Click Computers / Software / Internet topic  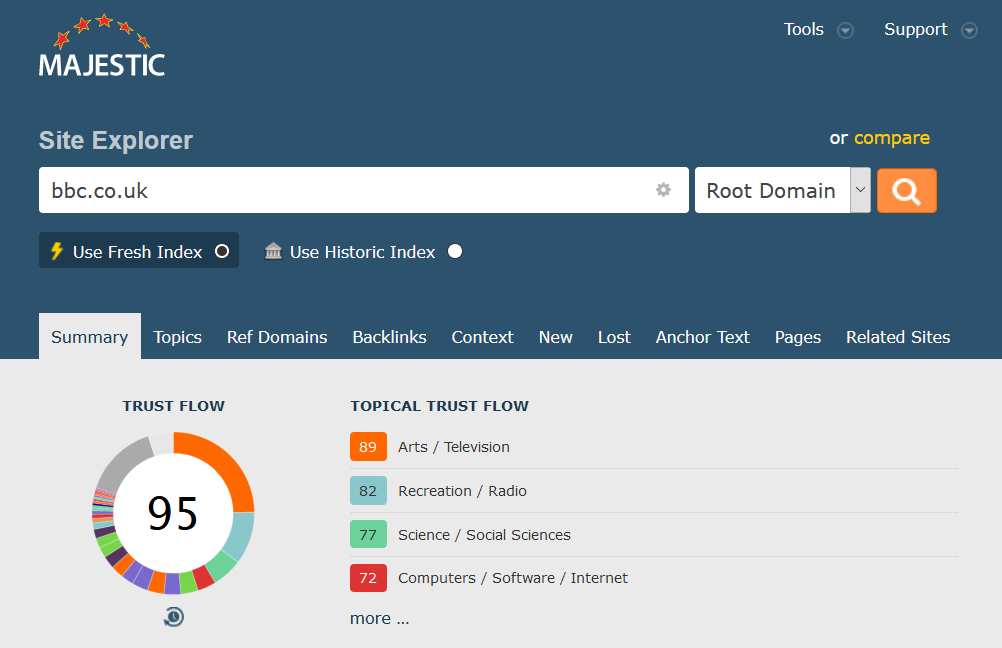pos(513,578)
